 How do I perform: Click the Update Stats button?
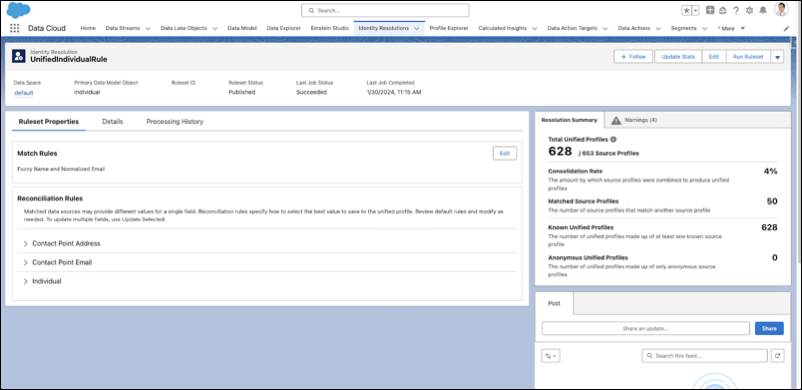[678, 57]
